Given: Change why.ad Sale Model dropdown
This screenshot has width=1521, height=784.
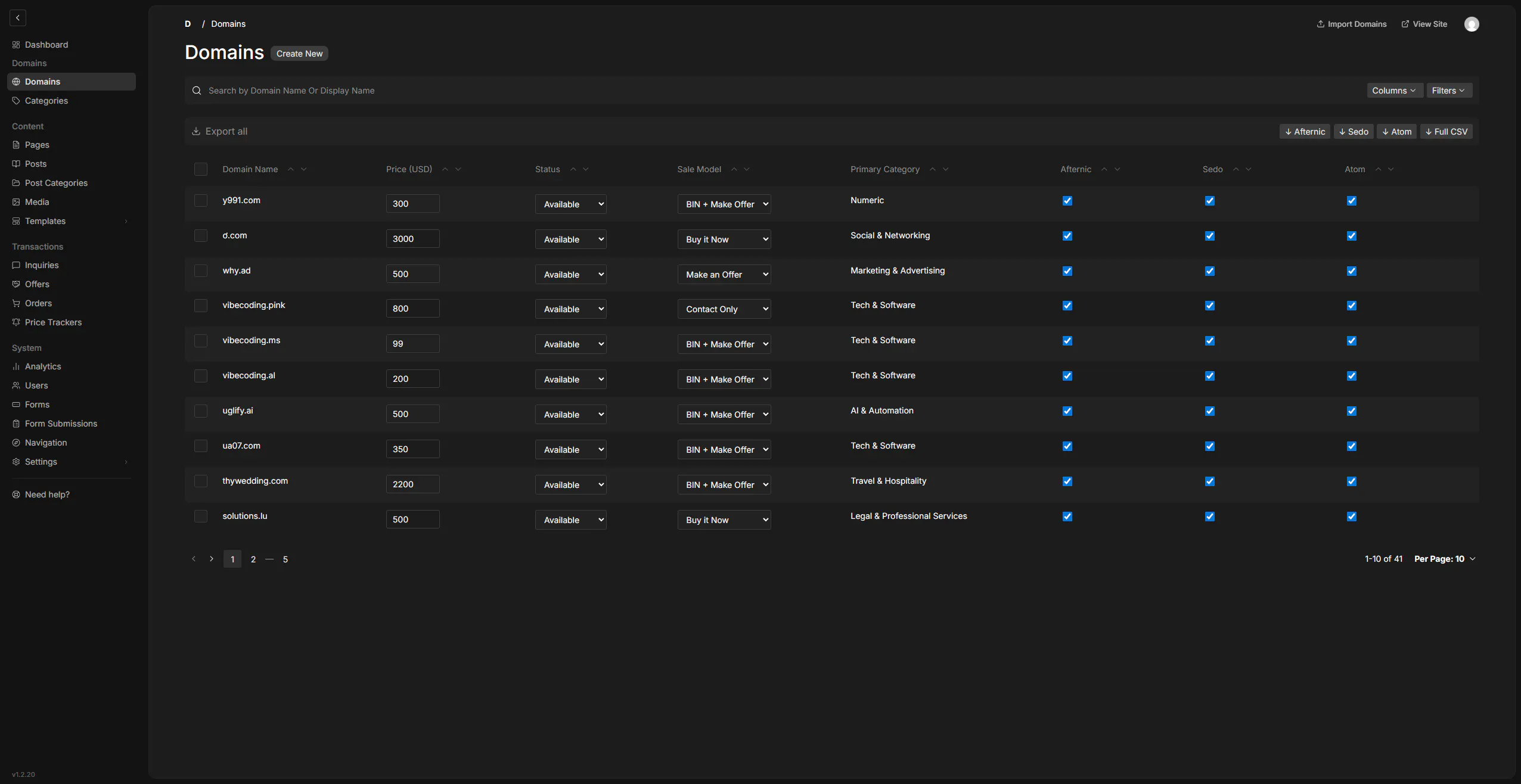Looking at the screenshot, I should tap(724, 274).
